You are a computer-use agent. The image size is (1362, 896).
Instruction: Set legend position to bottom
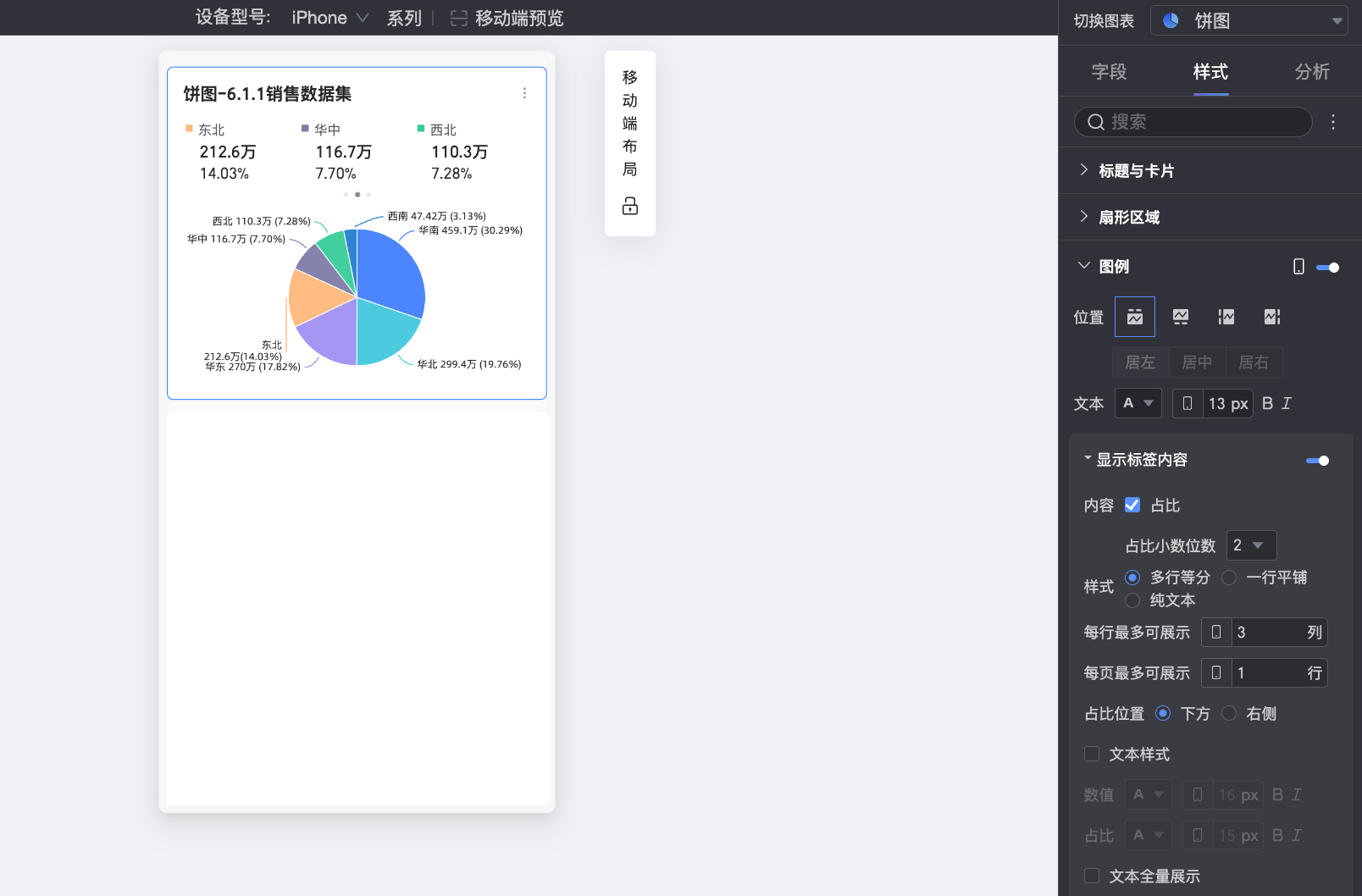(x=1181, y=317)
